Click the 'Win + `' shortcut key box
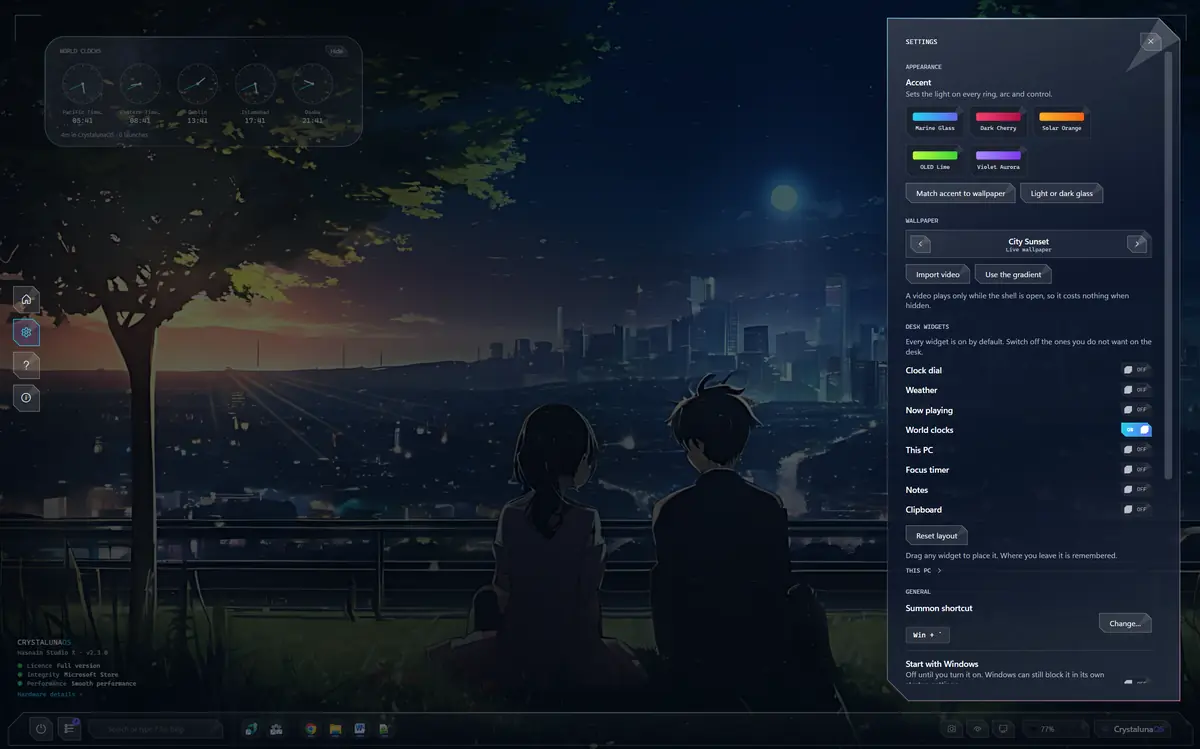 [x=927, y=635]
